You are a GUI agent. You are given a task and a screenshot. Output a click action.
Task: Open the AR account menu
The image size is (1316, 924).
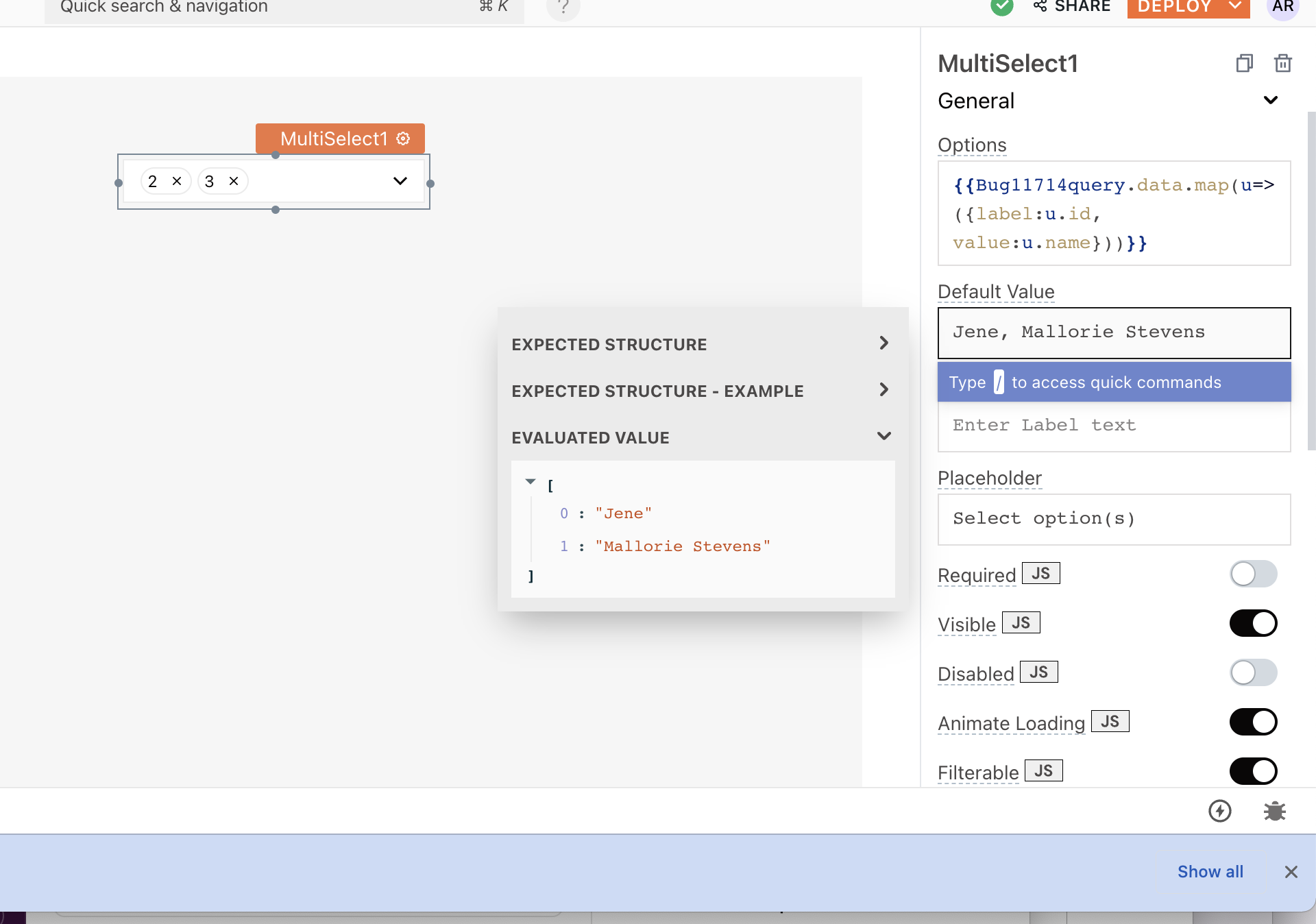[1283, 7]
